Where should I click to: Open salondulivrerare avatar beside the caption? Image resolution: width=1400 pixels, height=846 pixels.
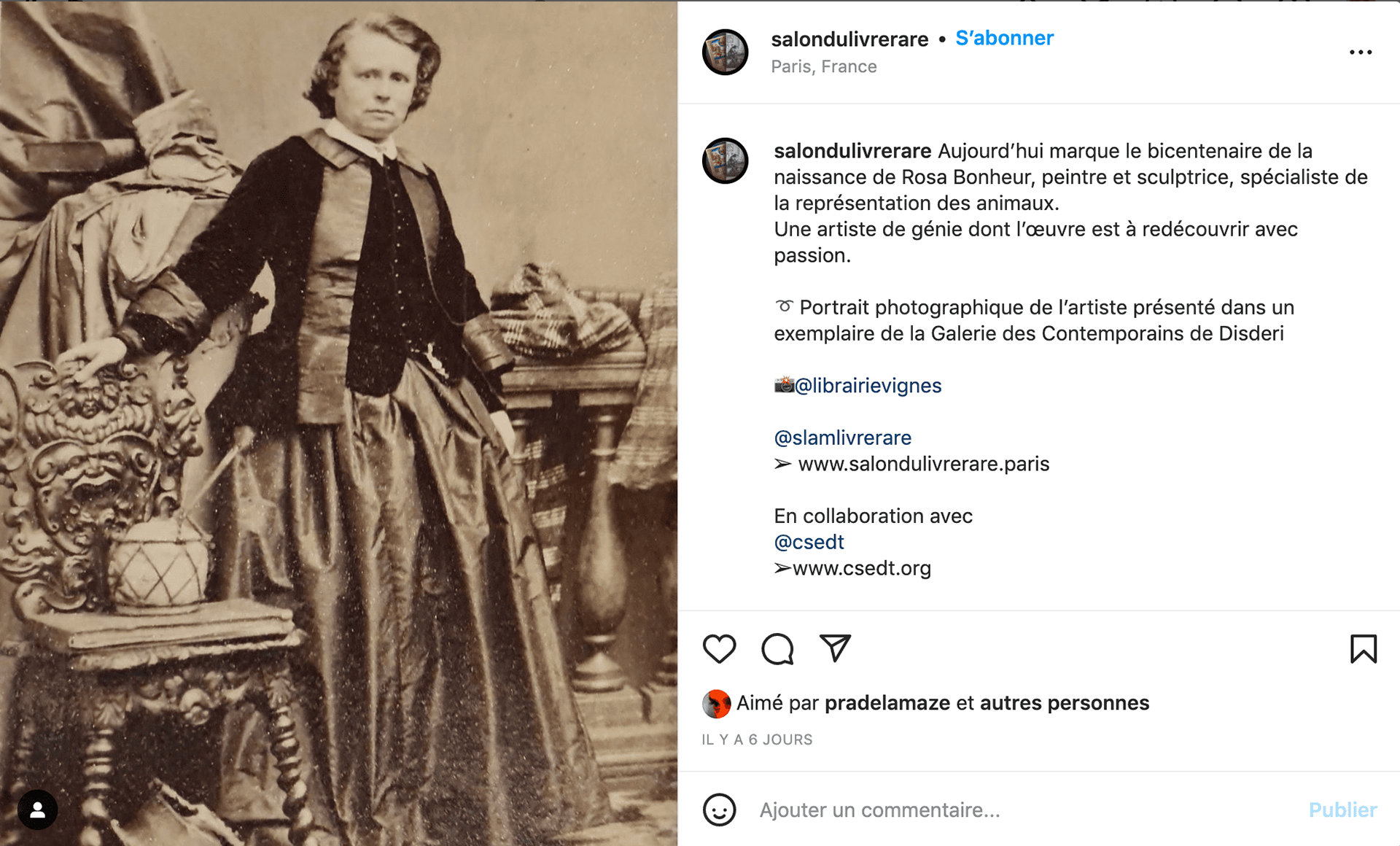(x=725, y=160)
